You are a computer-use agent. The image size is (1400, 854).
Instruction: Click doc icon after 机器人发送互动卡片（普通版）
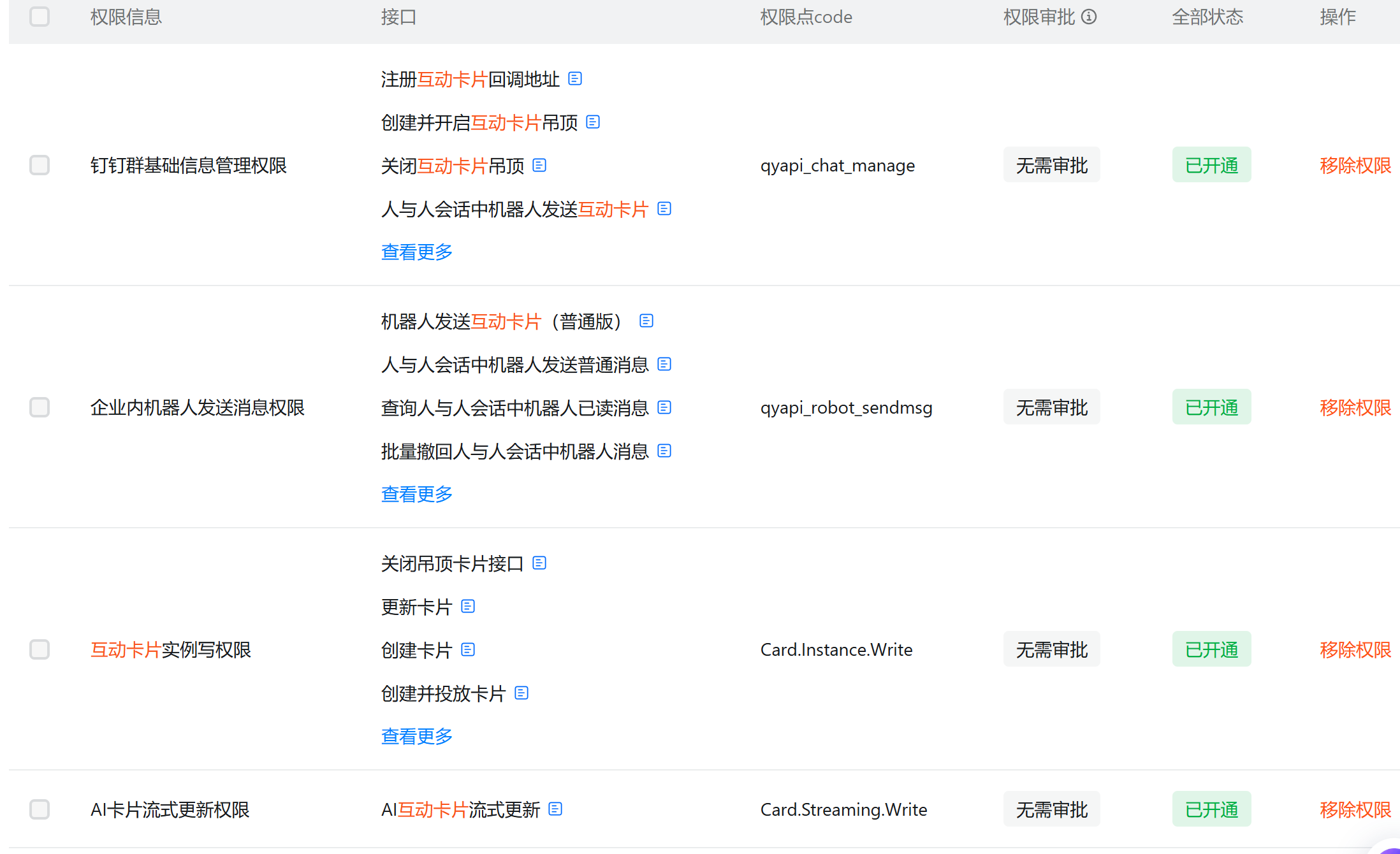646,321
